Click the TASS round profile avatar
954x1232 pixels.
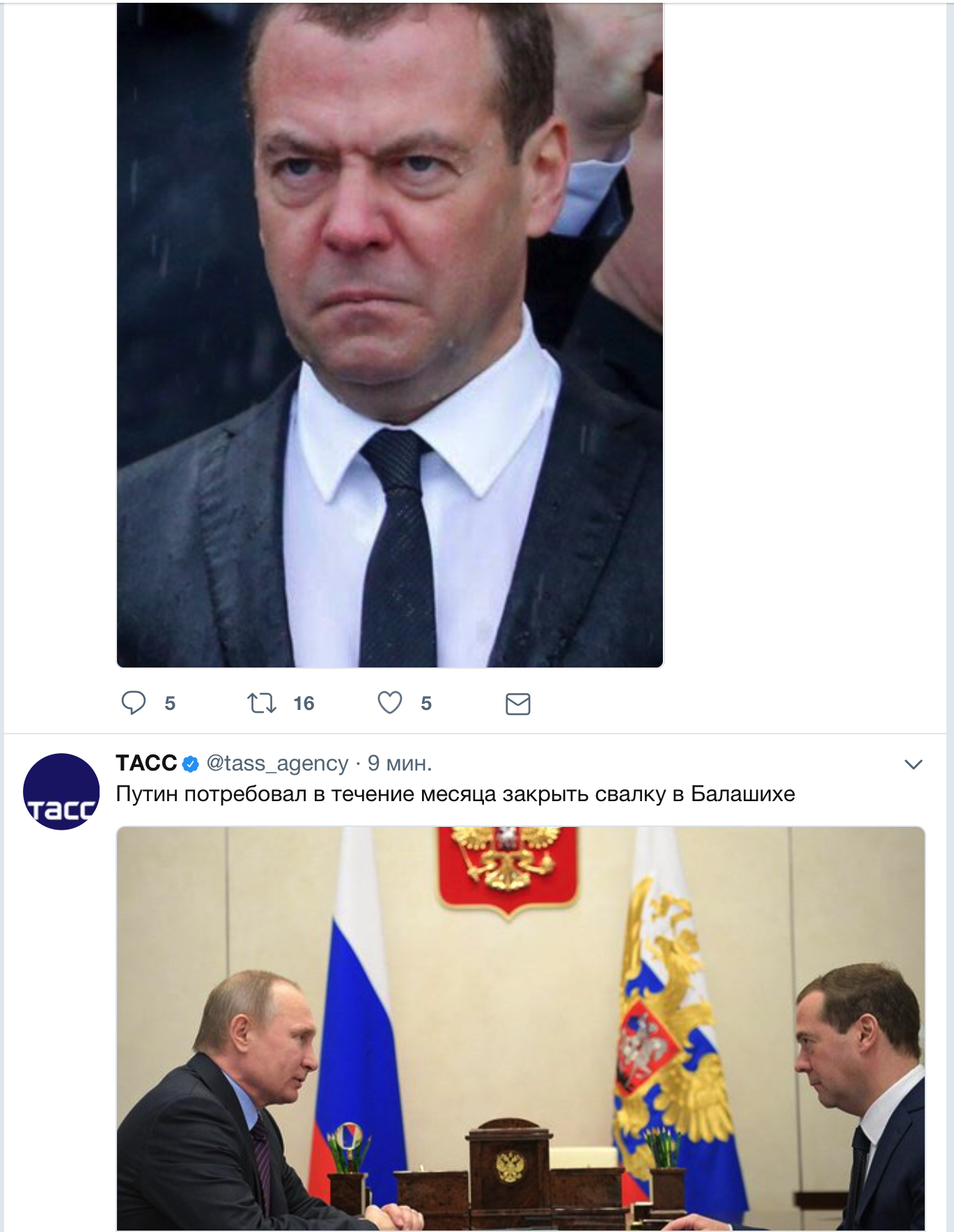point(61,791)
